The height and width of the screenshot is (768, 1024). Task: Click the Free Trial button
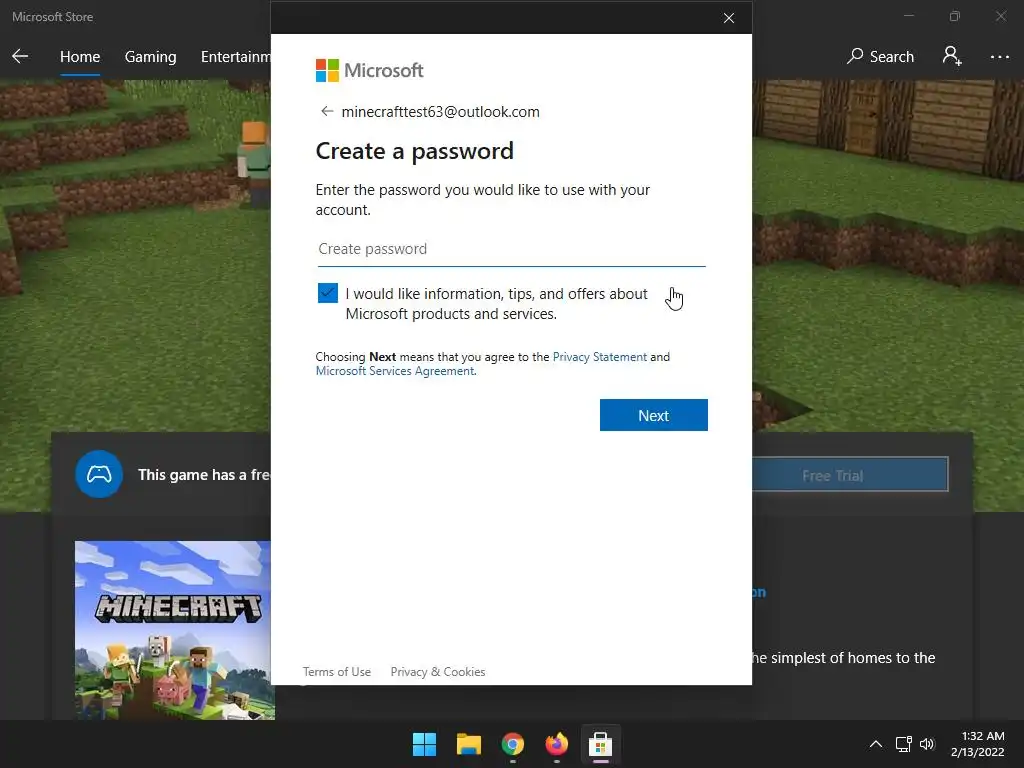click(x=850, y=475)
